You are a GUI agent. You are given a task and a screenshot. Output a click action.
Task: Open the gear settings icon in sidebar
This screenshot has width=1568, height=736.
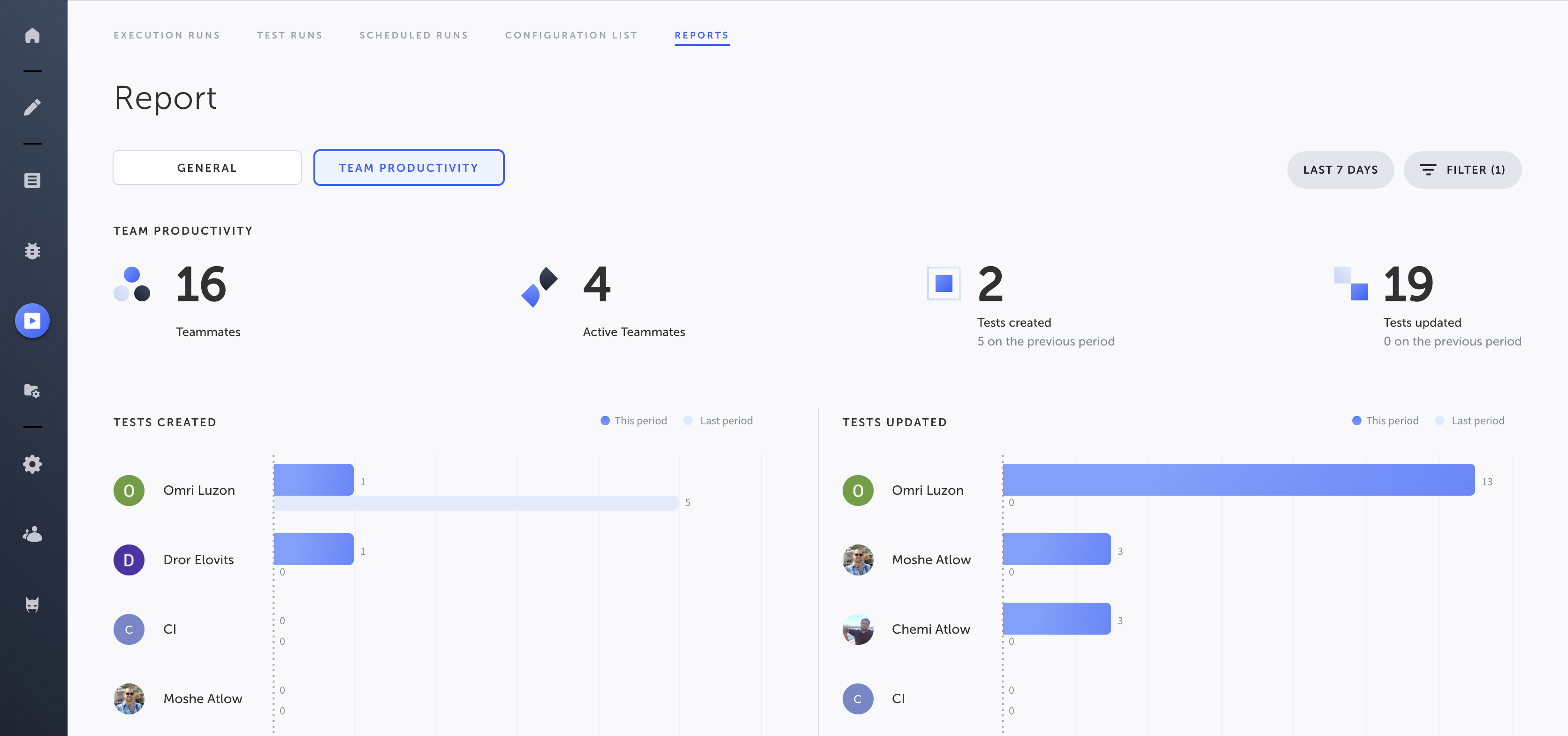tap(32, 465)
